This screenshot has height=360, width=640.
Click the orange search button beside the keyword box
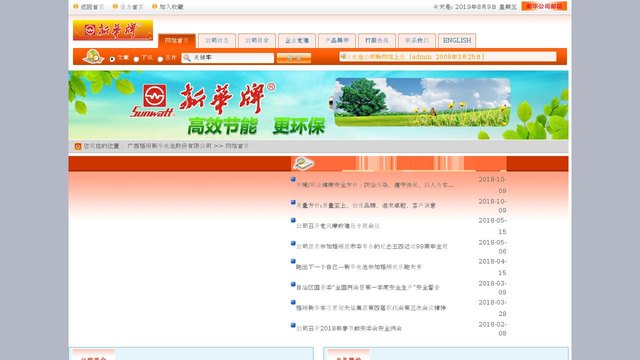coord(293,58)
